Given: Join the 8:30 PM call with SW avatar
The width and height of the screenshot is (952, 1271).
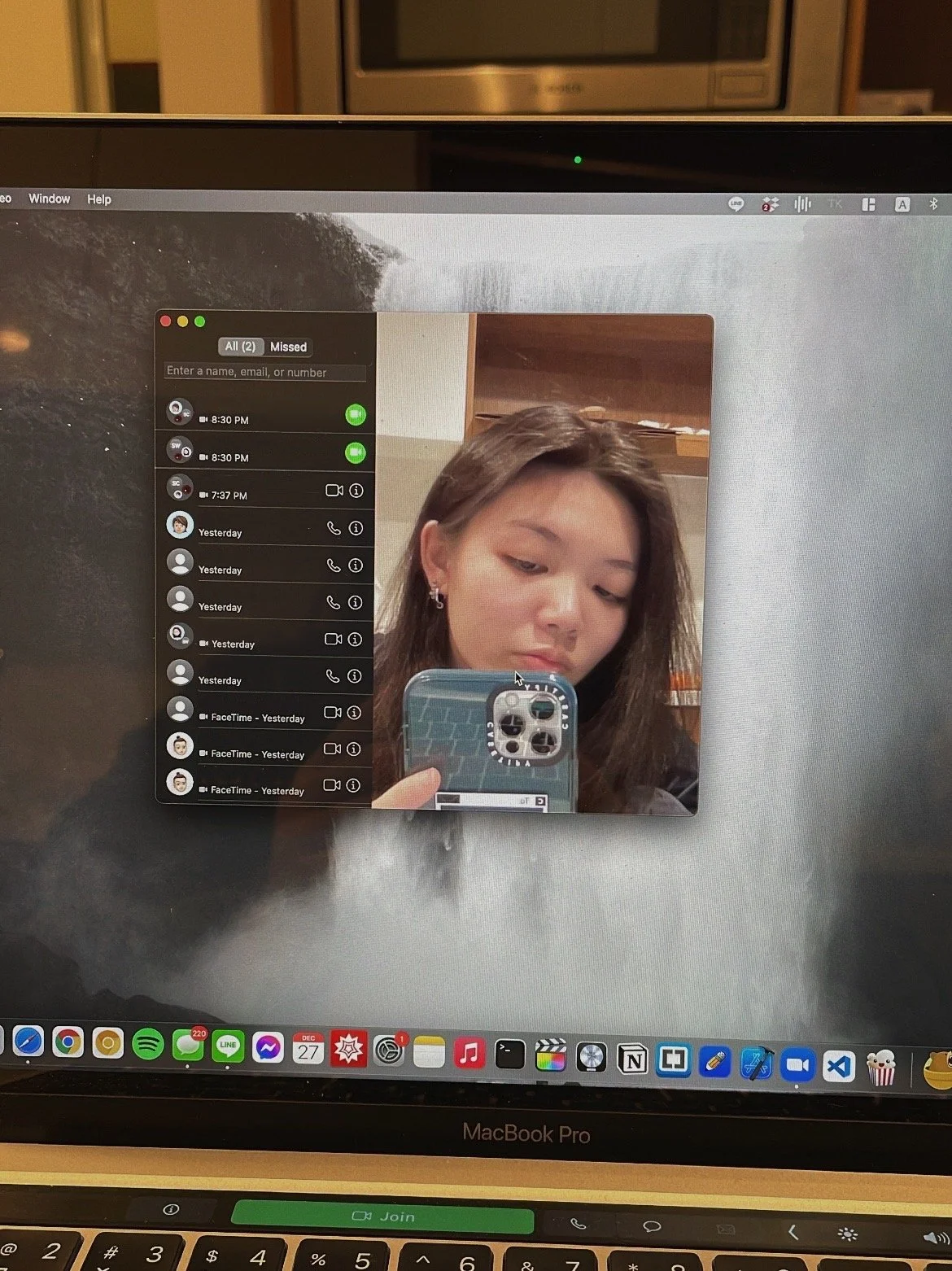Looking at the screenshot, I should 356,452.
